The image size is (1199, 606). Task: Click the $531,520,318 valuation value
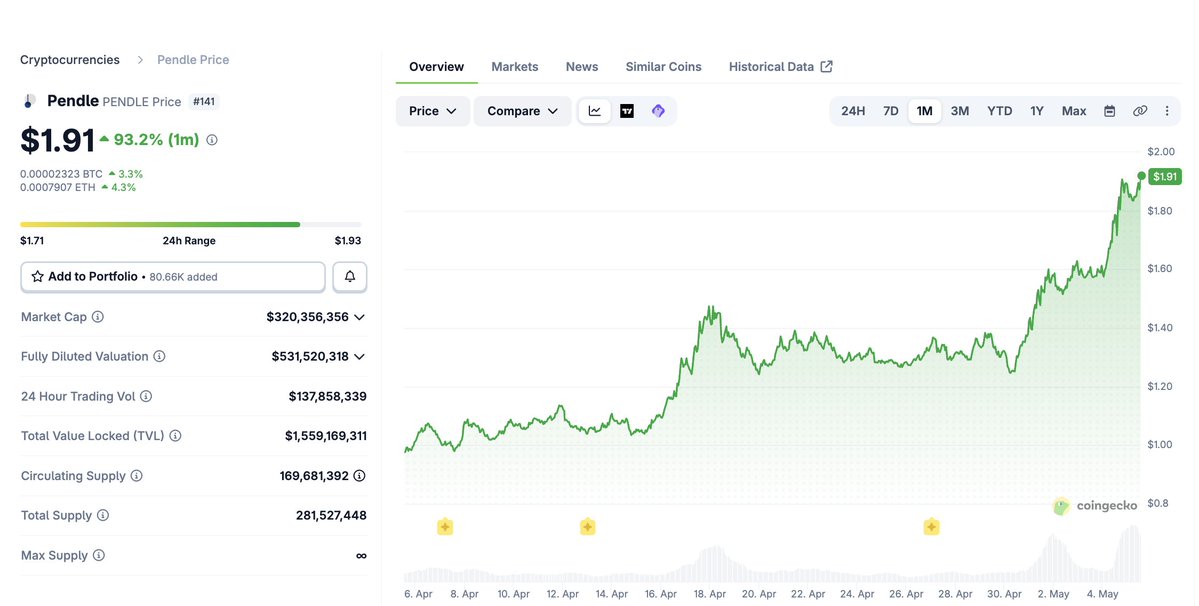coord(310,356)
